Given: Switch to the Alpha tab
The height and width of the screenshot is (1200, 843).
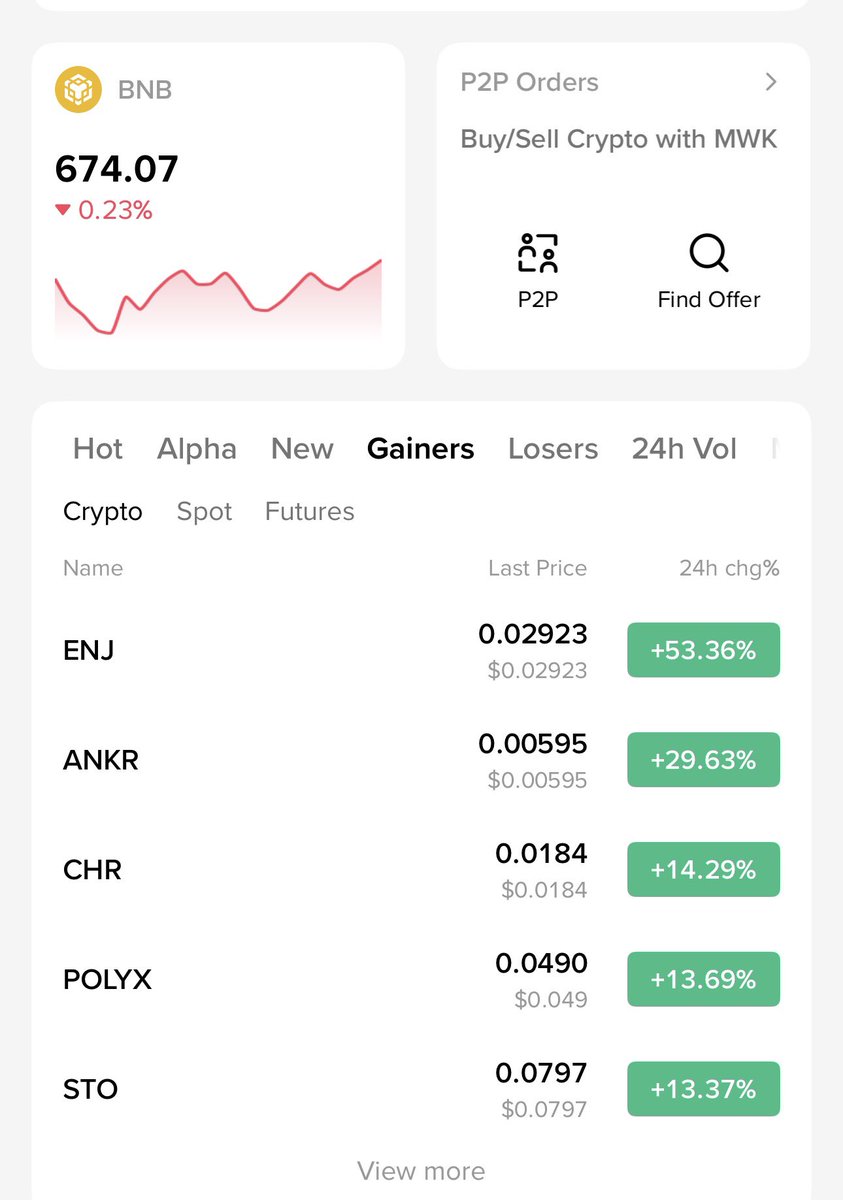Looking at the screenshot, I should 197,449.
